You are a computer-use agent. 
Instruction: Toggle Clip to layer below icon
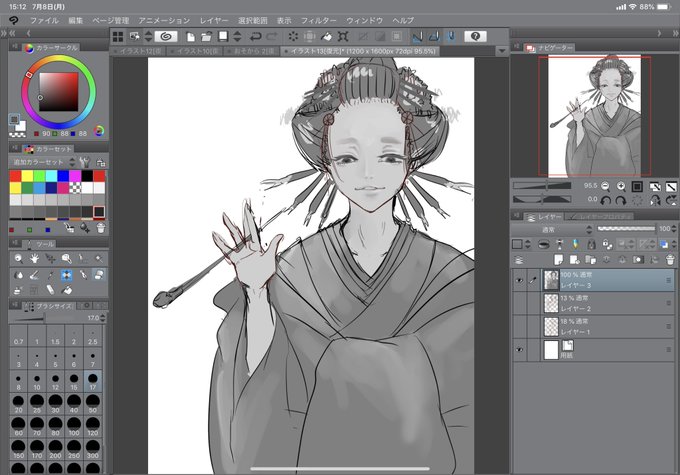coord(544,244)
